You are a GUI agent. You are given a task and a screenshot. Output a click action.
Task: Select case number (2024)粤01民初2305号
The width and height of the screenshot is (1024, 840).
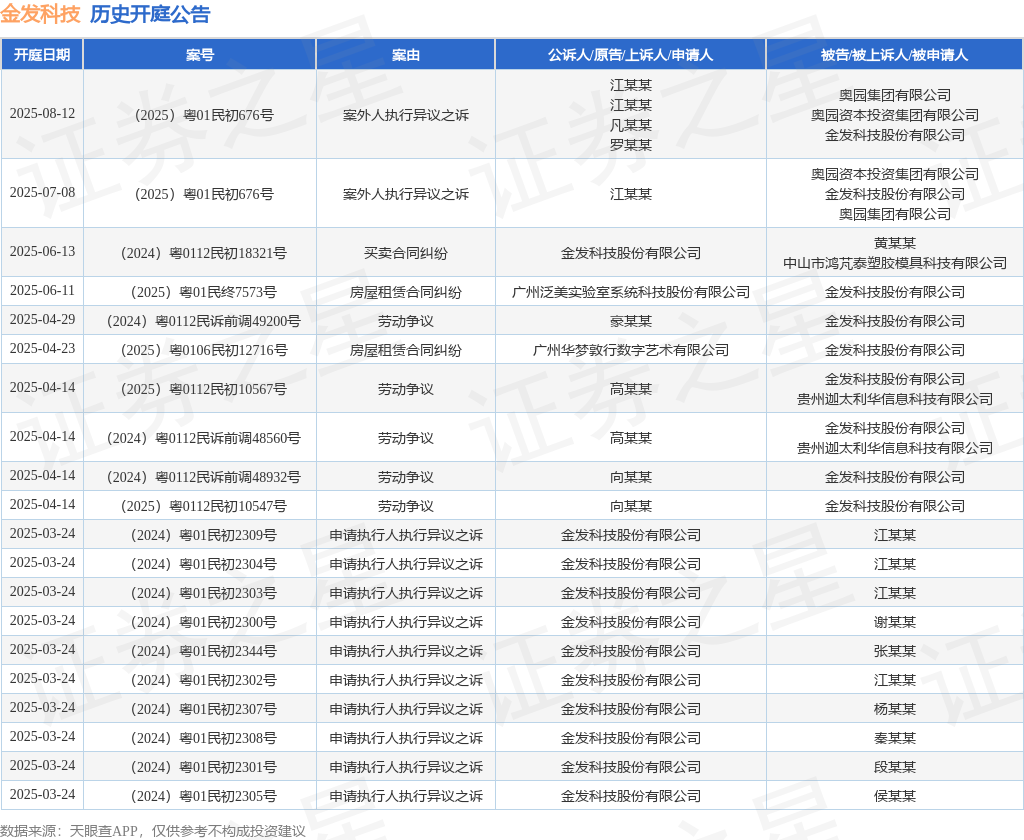[204, 796]
